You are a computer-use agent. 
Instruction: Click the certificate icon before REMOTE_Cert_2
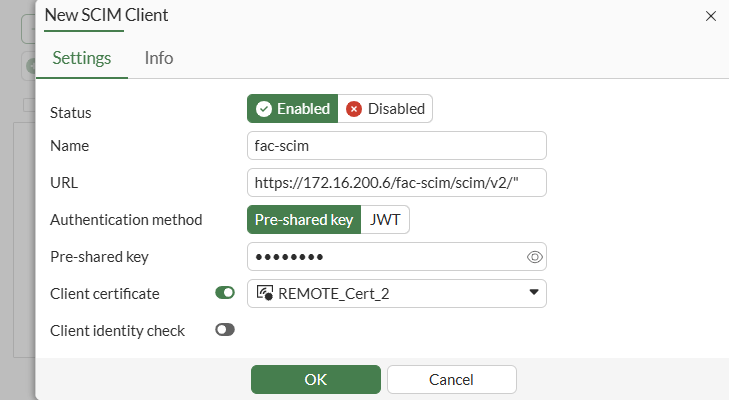point(265,293)
